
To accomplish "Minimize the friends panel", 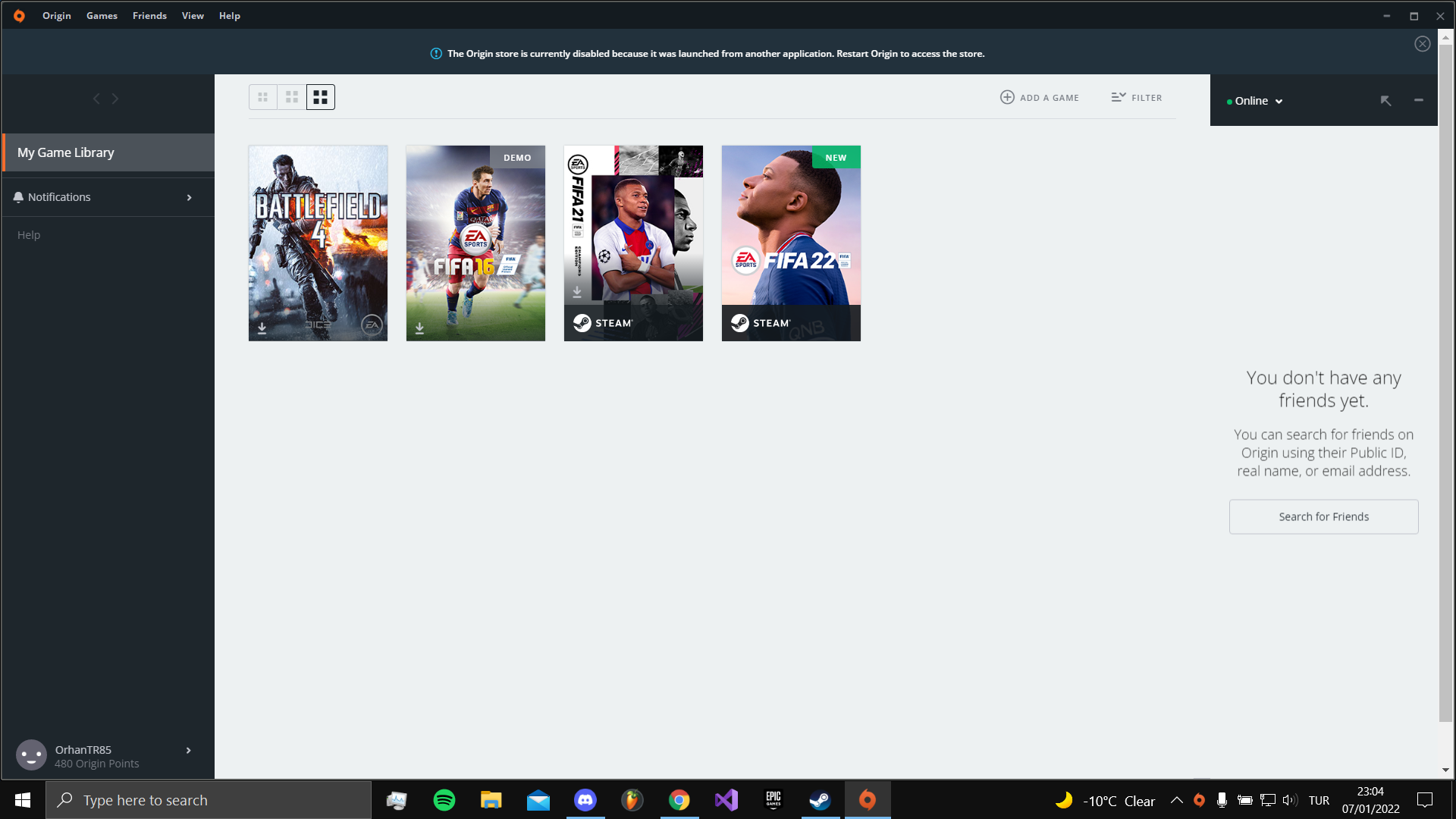I will 1418,101.
